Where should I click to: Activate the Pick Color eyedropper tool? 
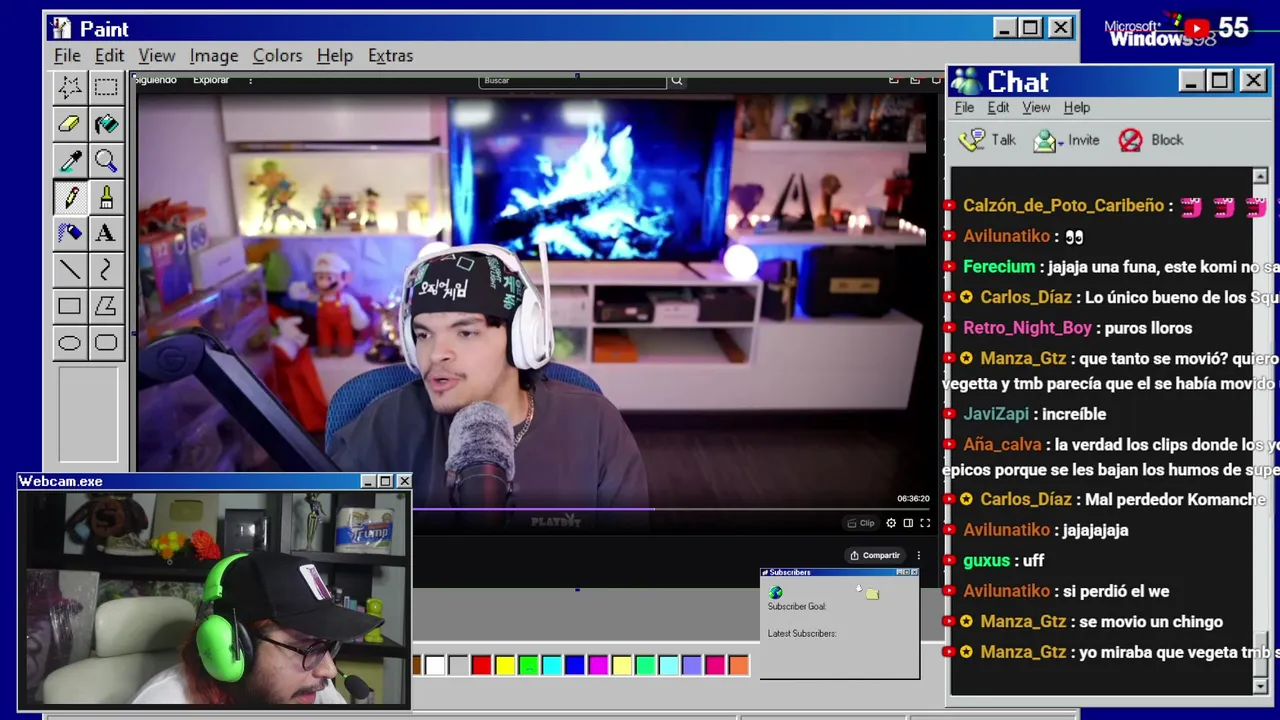pyautogui.click(x=69, y=161)
